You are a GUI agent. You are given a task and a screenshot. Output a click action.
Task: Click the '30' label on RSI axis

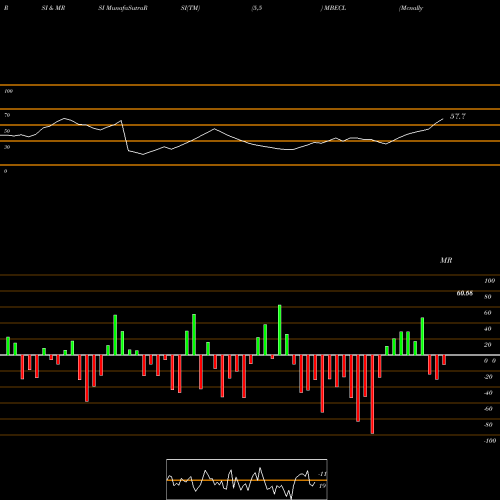point(7,147)
